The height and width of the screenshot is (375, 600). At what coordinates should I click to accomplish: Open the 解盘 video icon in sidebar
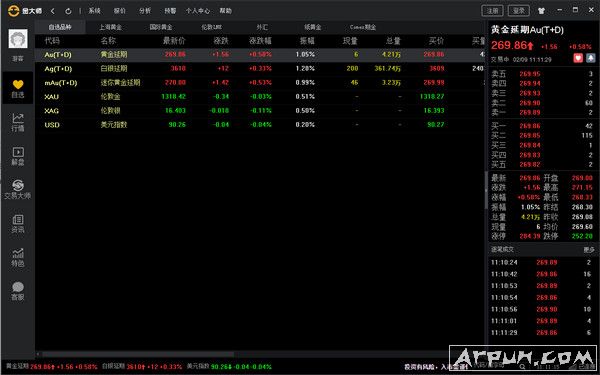click(18, 156)
